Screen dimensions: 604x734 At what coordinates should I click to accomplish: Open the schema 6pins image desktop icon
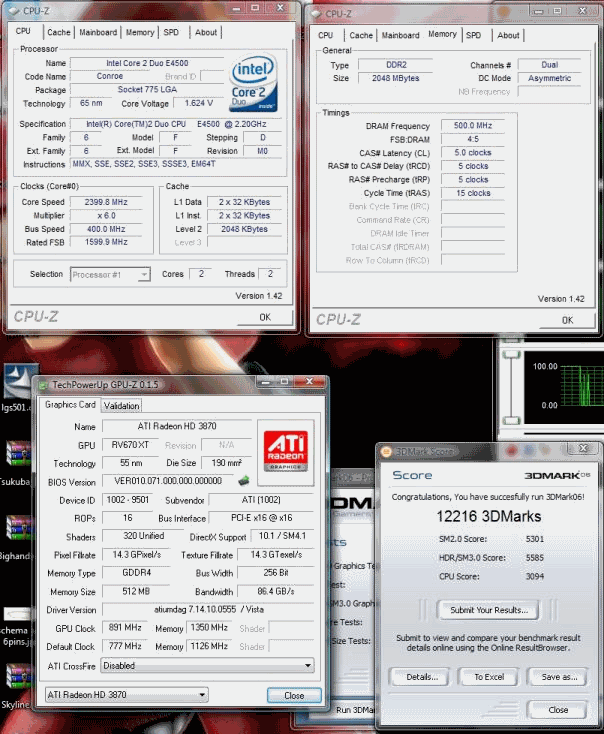[16, 626]
